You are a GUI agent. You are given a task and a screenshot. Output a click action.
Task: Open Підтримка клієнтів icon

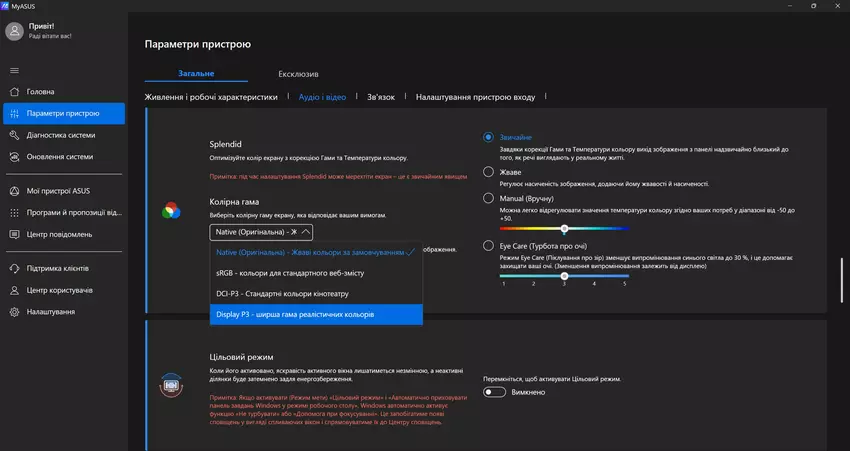point(14,268)
